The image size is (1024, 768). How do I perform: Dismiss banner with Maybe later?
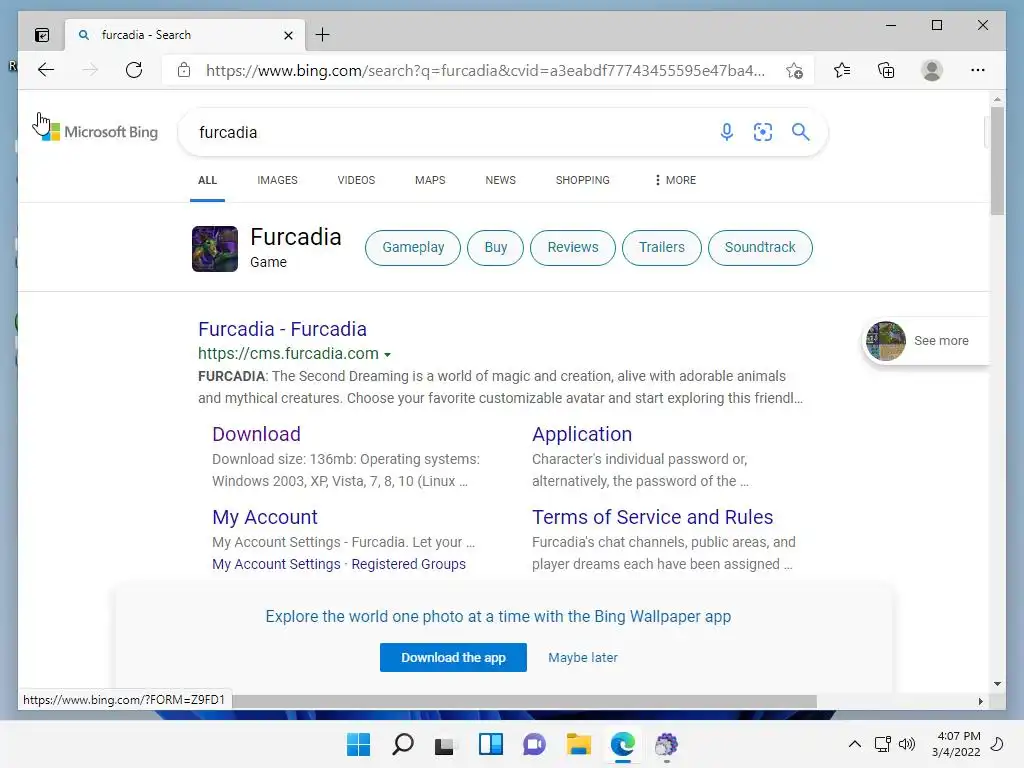583,658
